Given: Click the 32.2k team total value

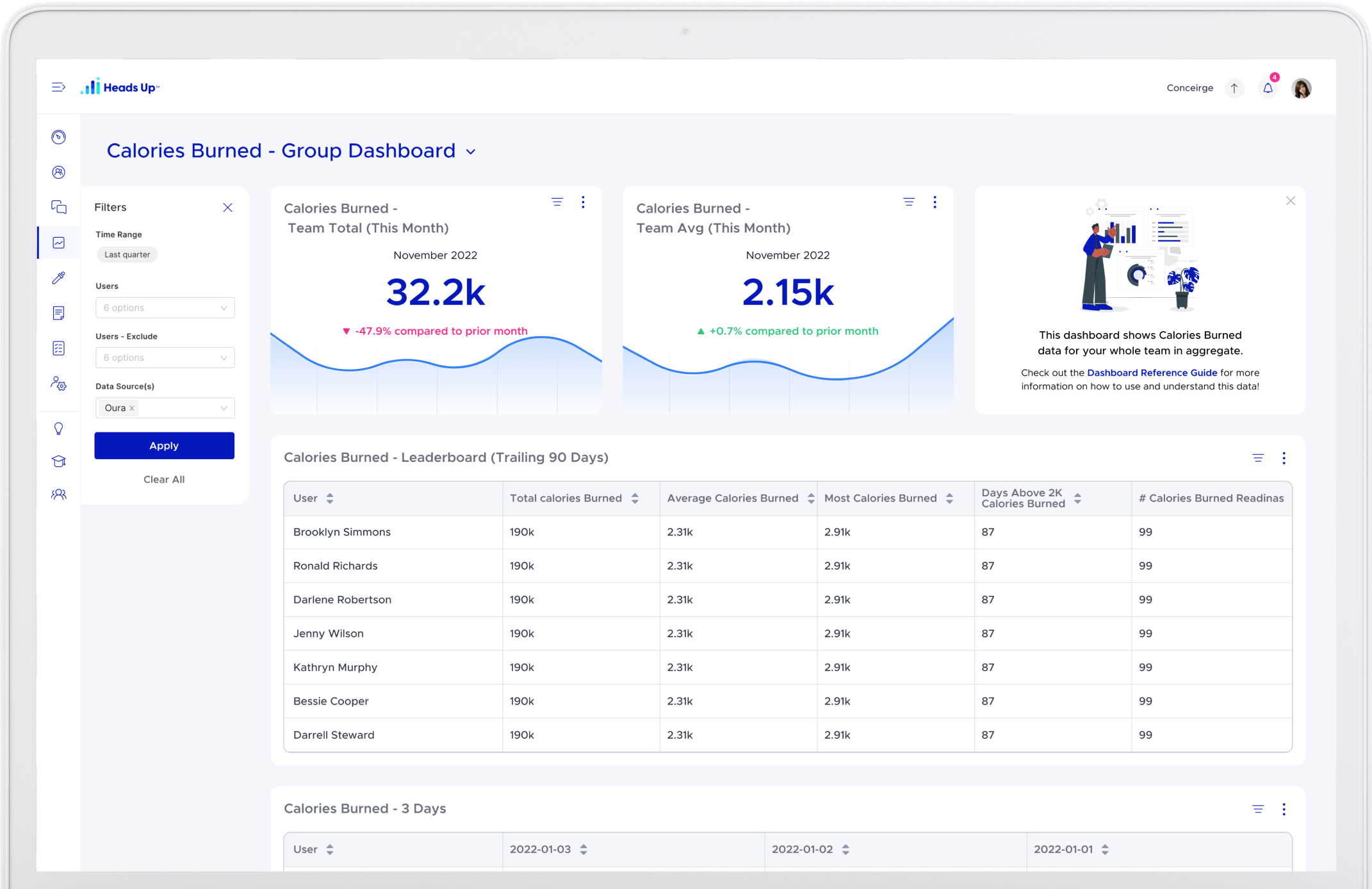Looking at the screenshot, I should point(436,292).
